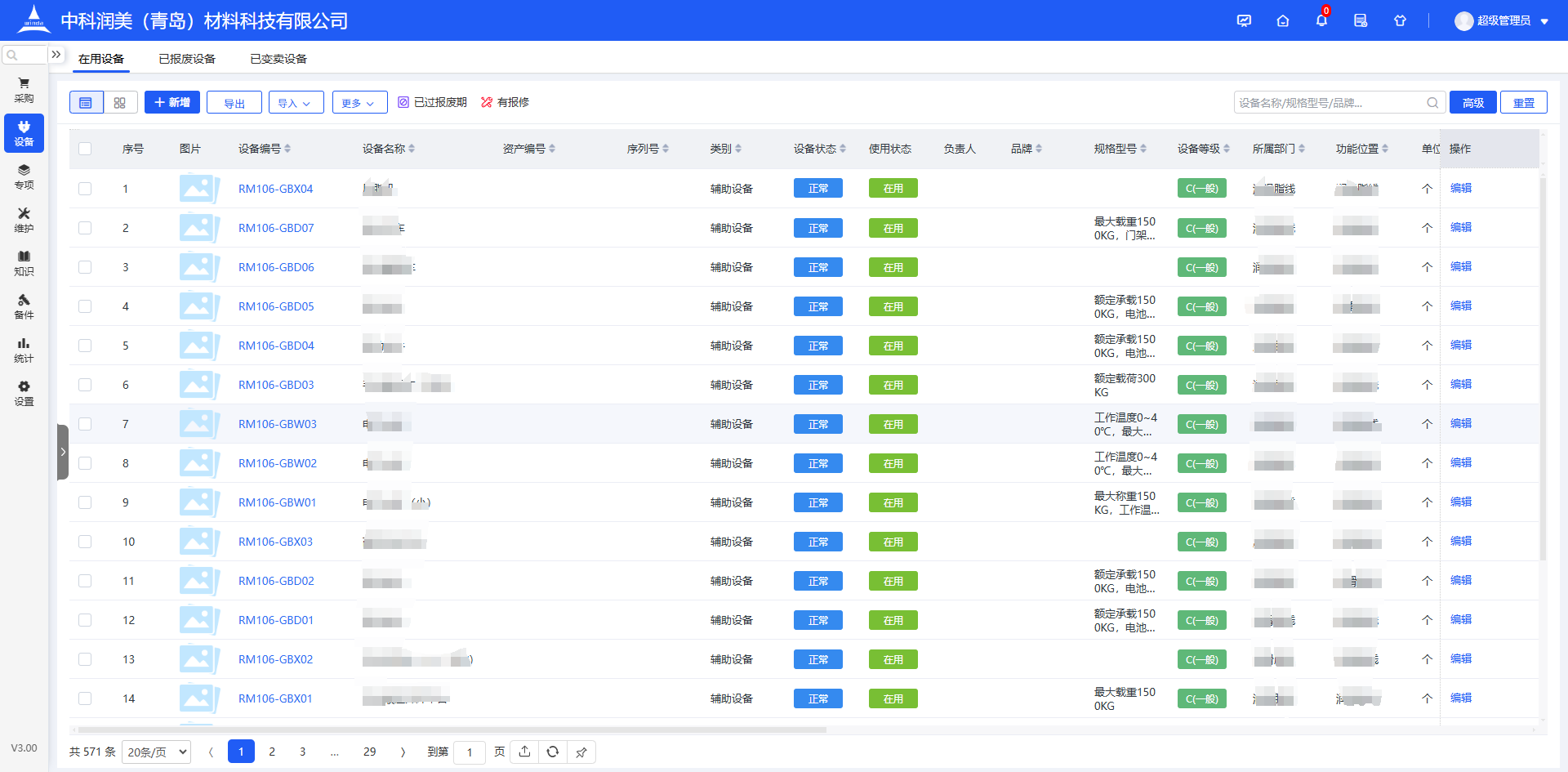Screen dimensions: 1568x772
Task: Open 采购 purchasing module in sidebar
Action: (24, 90)
